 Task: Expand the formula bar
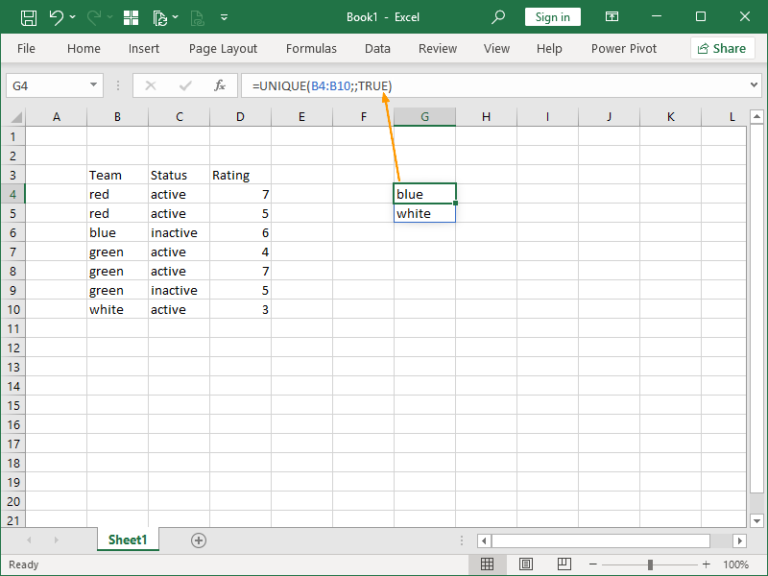[x=752, y=86]
